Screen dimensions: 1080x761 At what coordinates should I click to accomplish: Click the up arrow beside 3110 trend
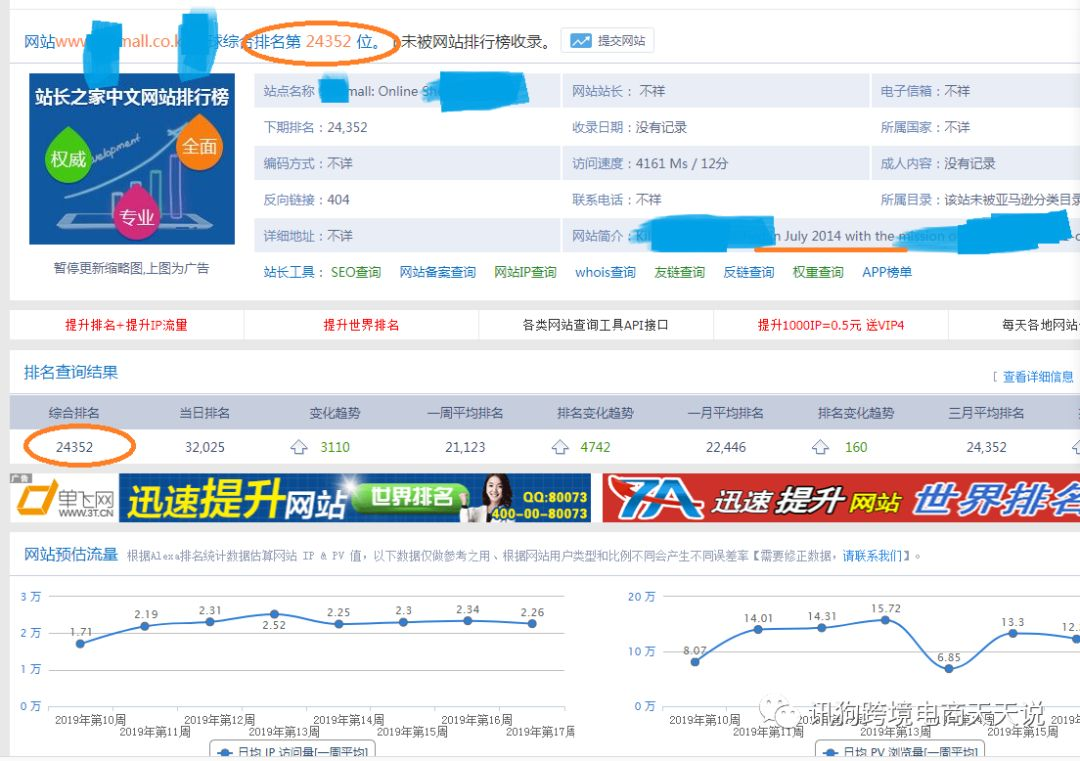point(298,447)
